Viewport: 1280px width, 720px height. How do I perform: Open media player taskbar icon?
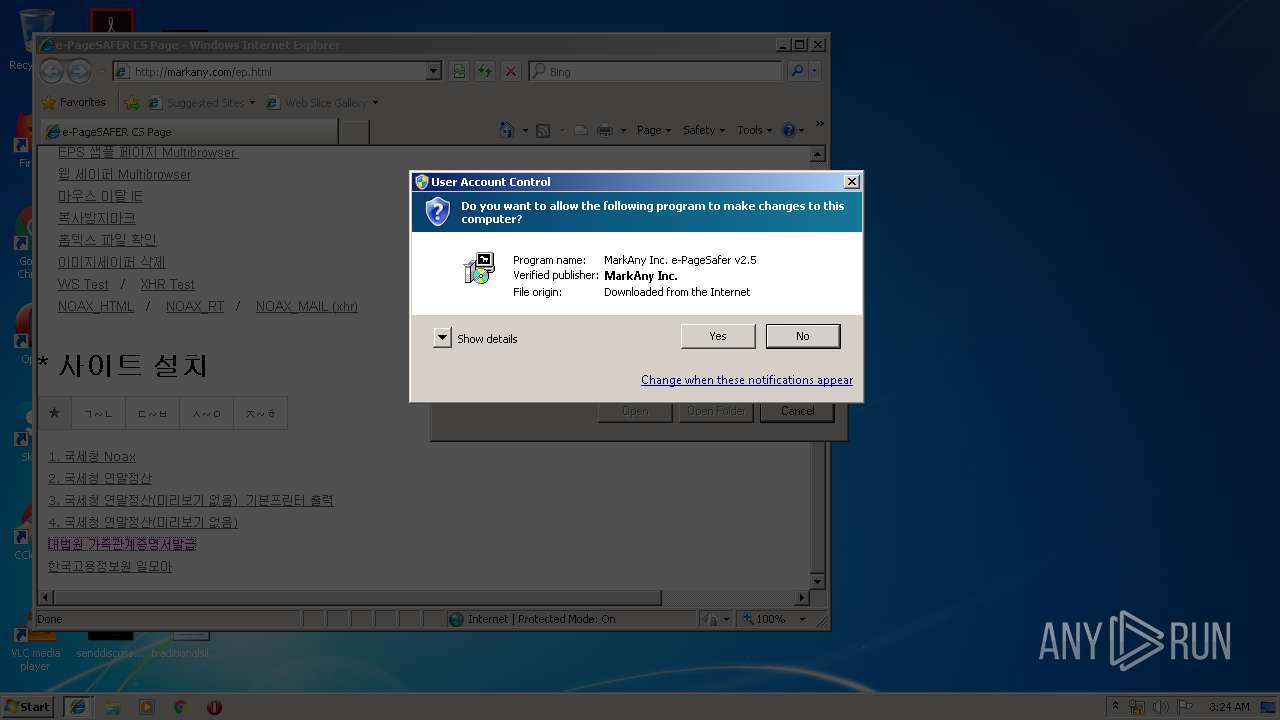pos(147,707)
